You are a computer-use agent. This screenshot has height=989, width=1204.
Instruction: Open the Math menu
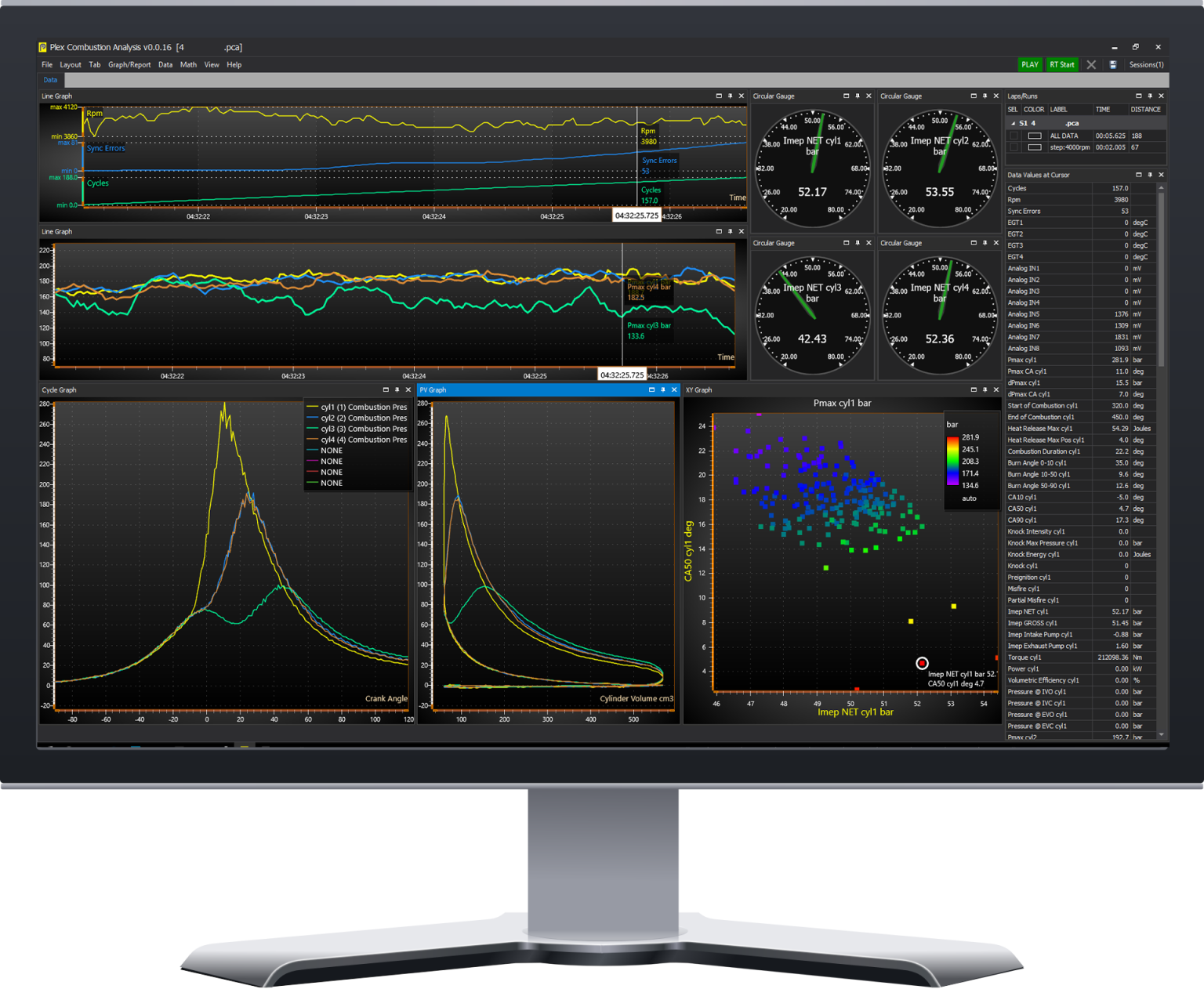pyautogui.click(x=188, y=64)
